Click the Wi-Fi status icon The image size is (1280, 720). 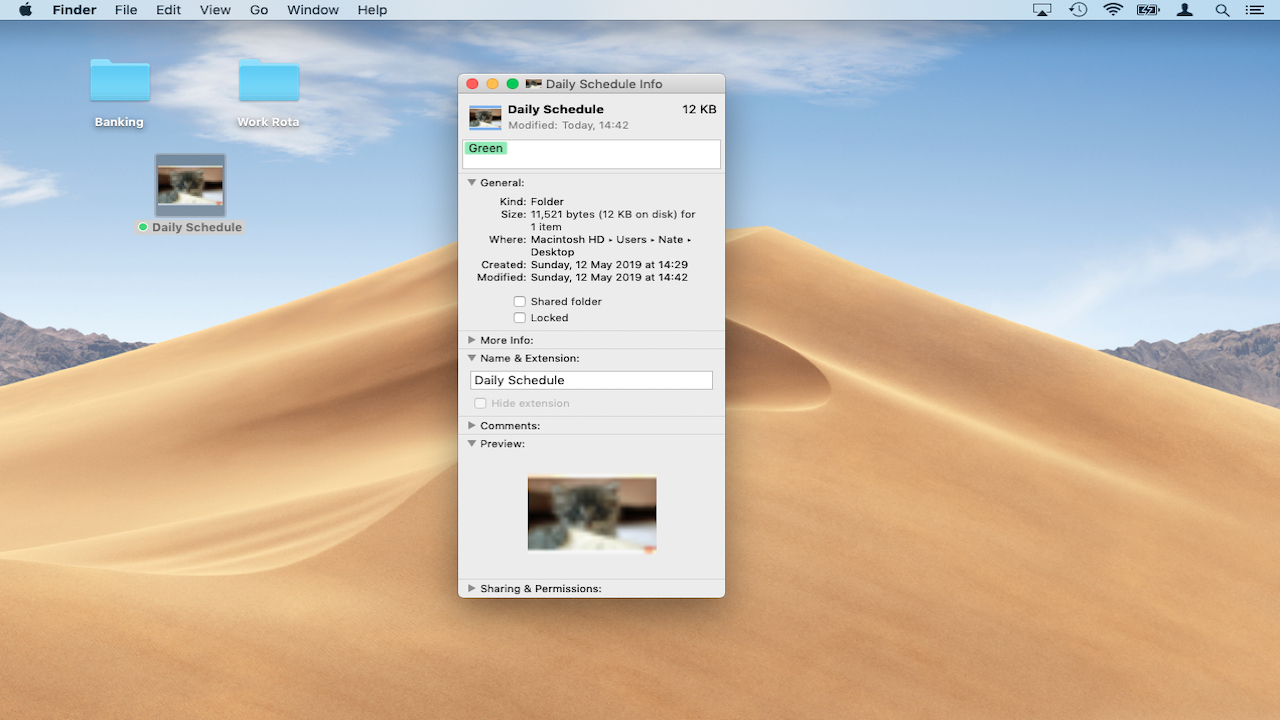[1113, 10]
